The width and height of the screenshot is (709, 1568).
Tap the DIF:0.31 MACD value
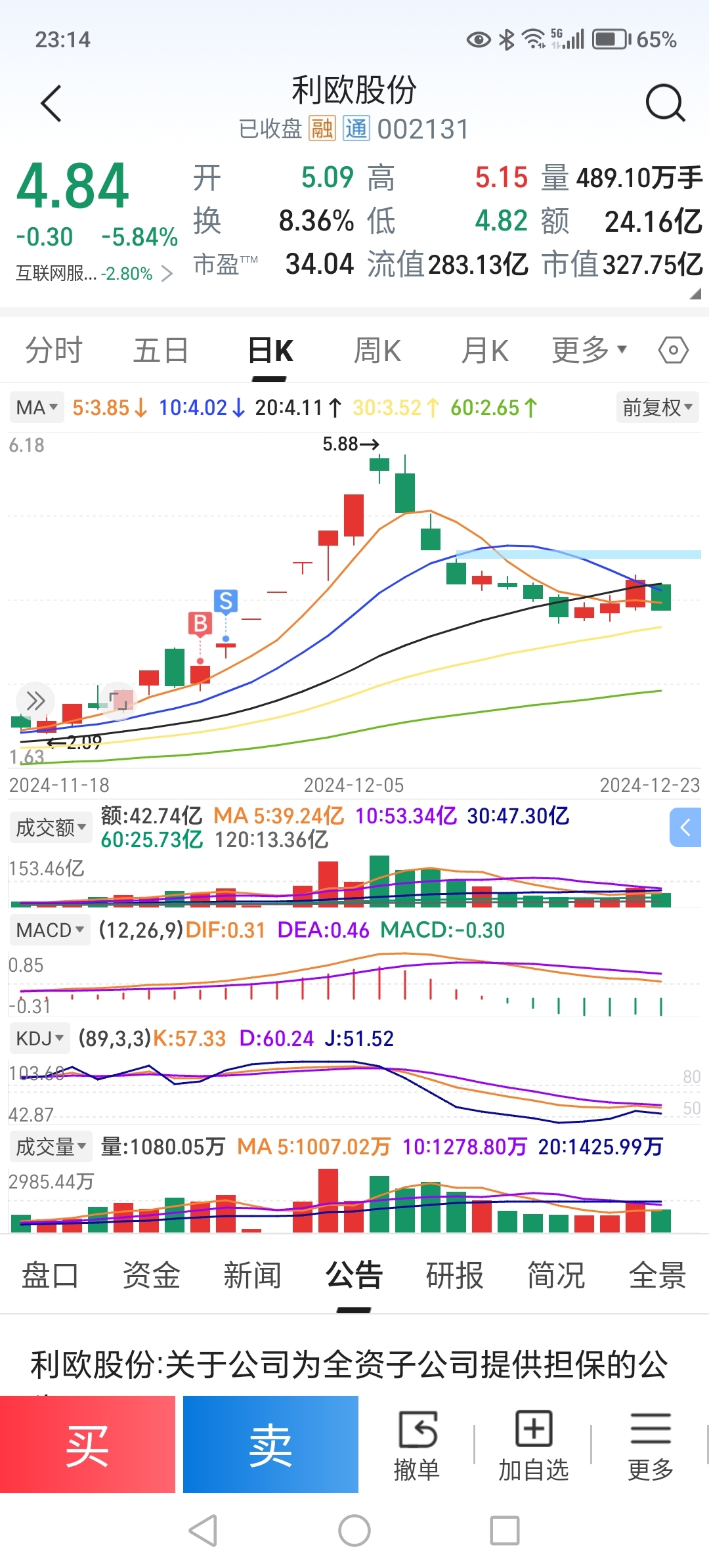tap(225, 930)
